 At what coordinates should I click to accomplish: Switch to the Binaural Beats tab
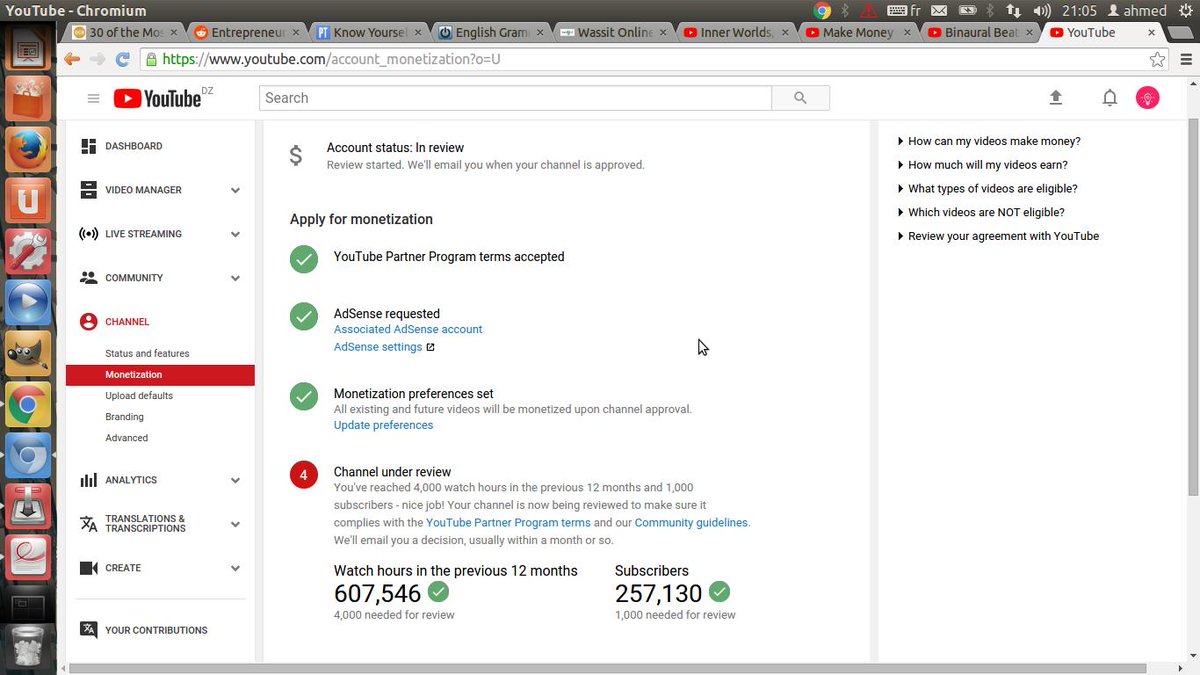click(x=981, y=32)
